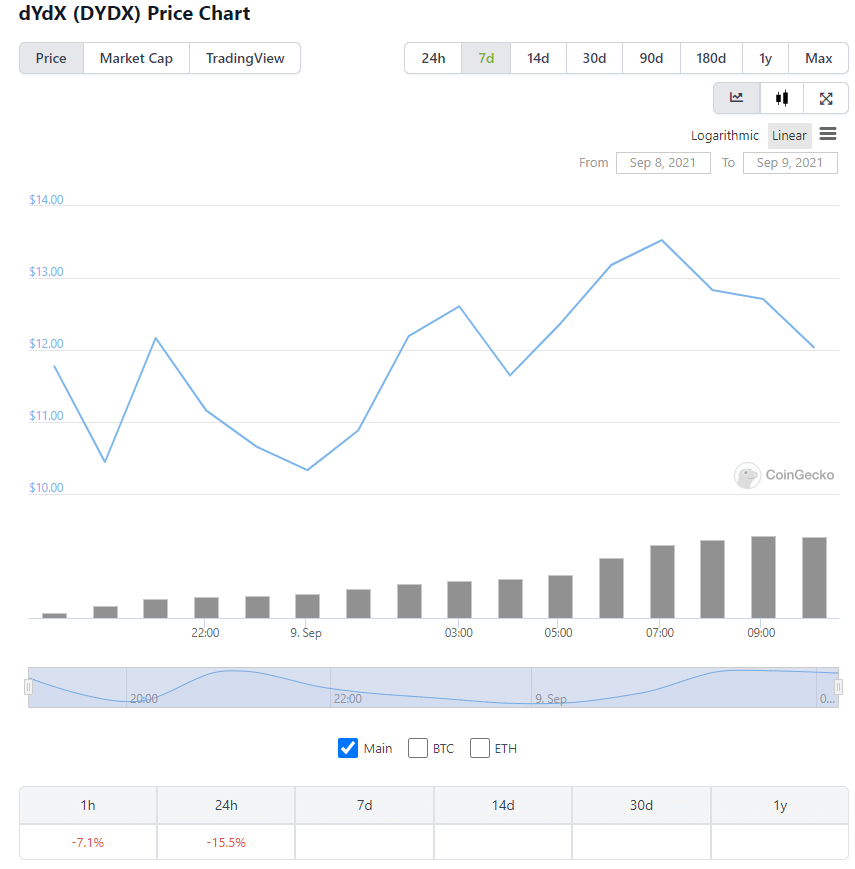Open fullscreen chart expand icon

826,98
